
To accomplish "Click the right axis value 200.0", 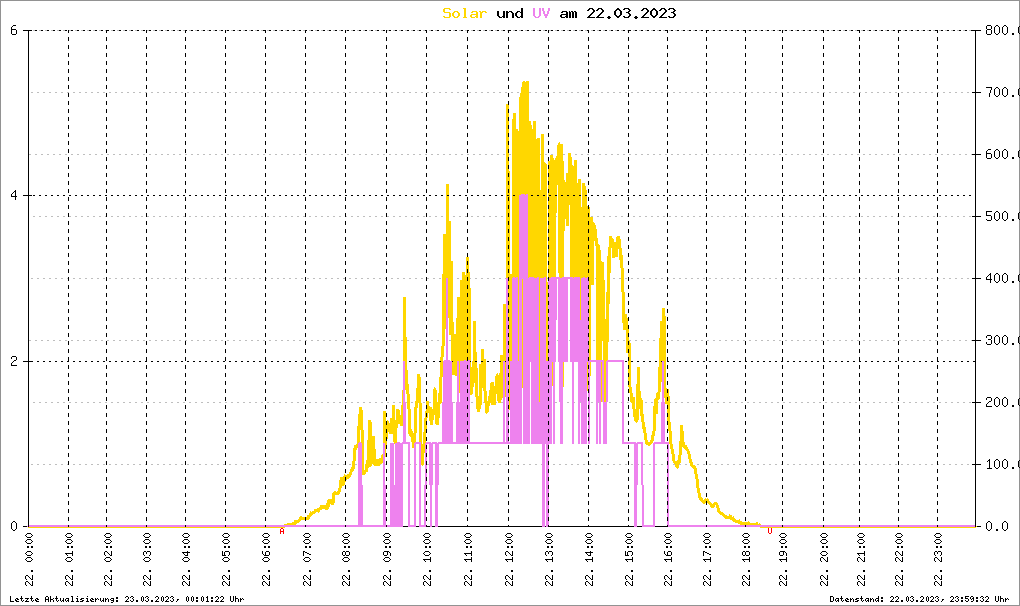I will click(1000, 402).
